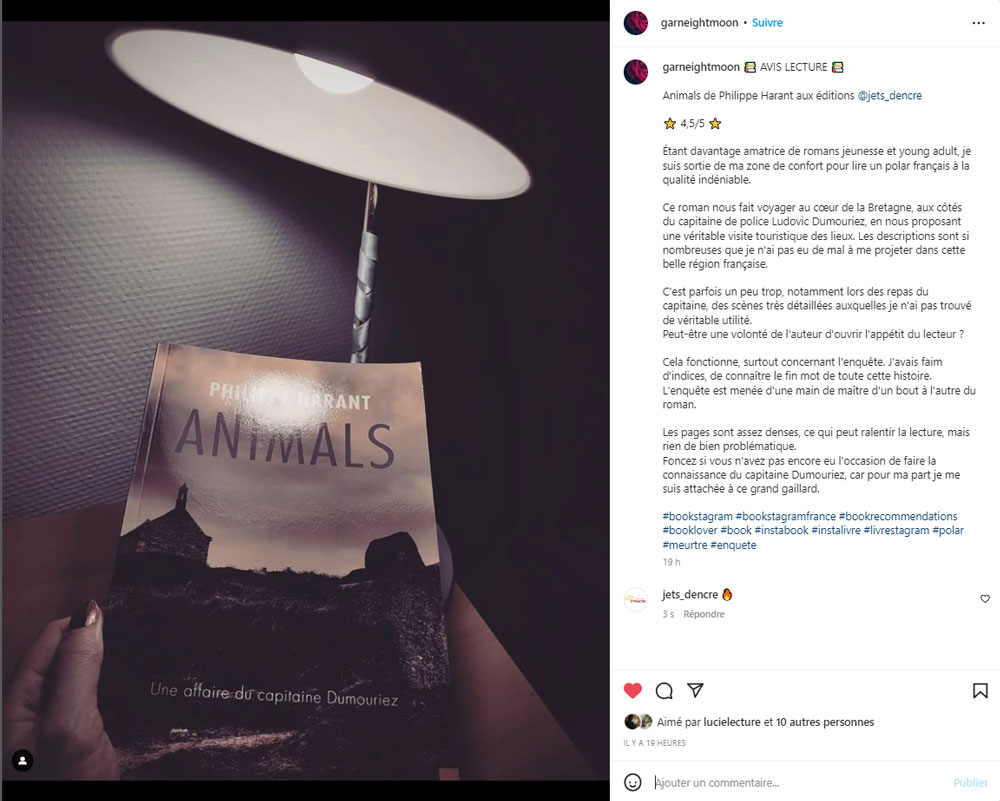
Task: Open @jets_dencre mention link
Action: (890, 96)
